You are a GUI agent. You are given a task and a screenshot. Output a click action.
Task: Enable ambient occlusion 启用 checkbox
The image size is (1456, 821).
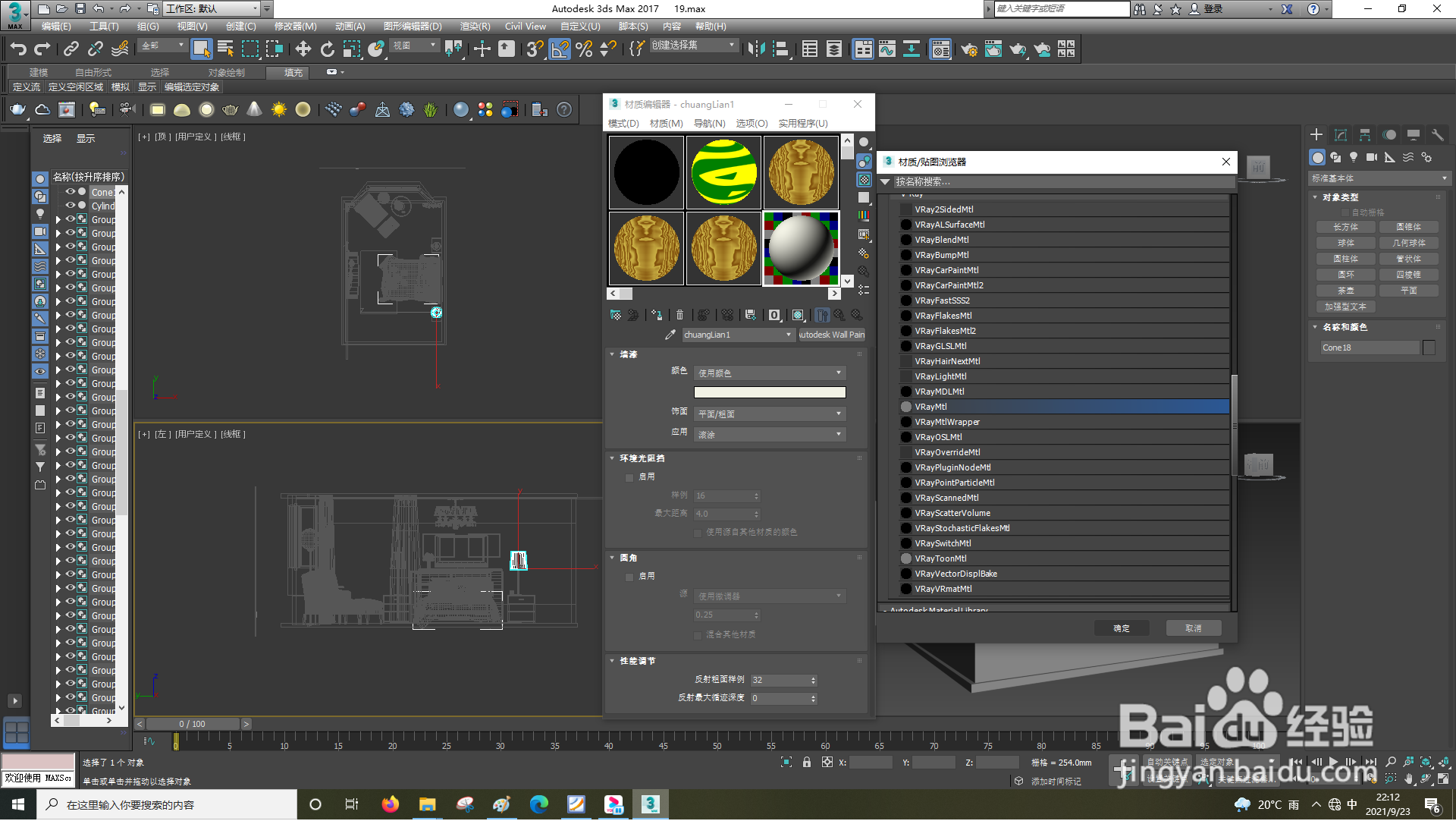click(x=629, y=478)
